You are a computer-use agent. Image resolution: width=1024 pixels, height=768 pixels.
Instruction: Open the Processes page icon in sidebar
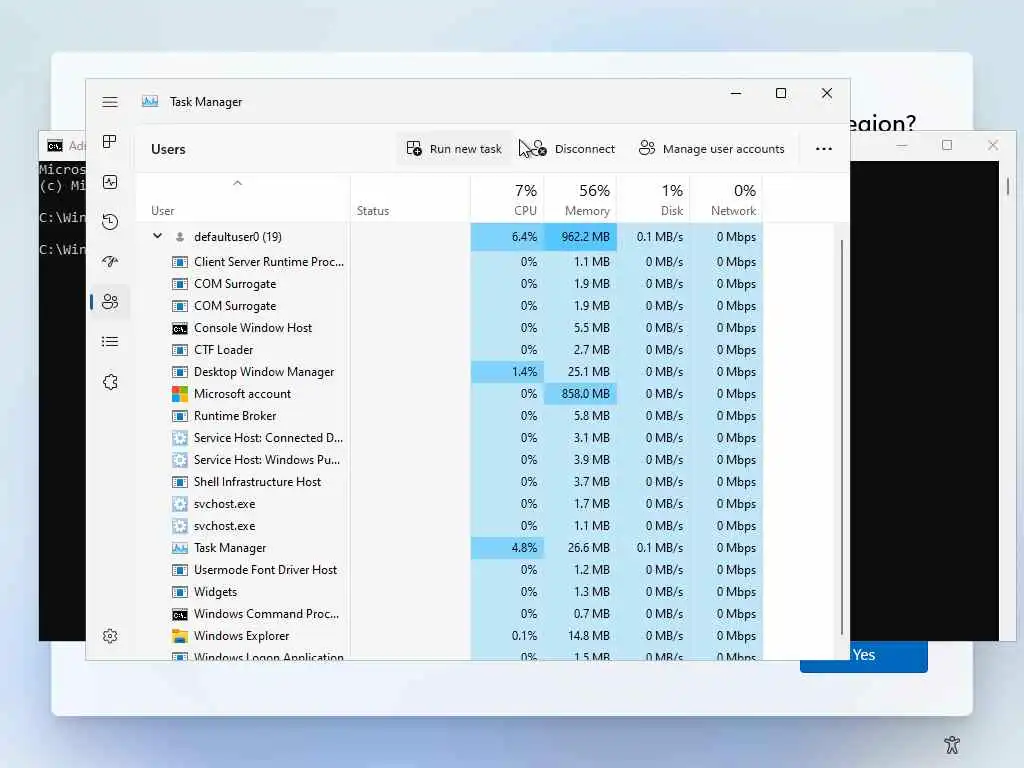pyautogui.click(x=110, y=142)
